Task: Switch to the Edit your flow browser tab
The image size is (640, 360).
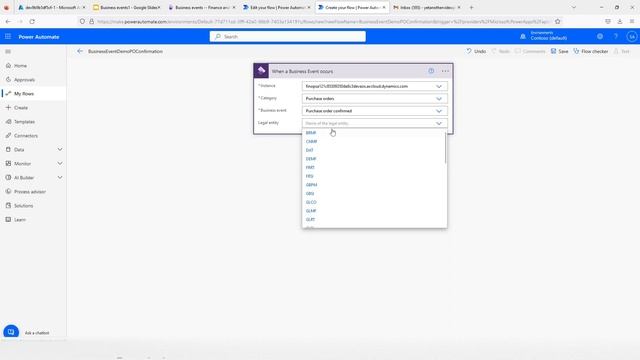Action: click(277, 7)
